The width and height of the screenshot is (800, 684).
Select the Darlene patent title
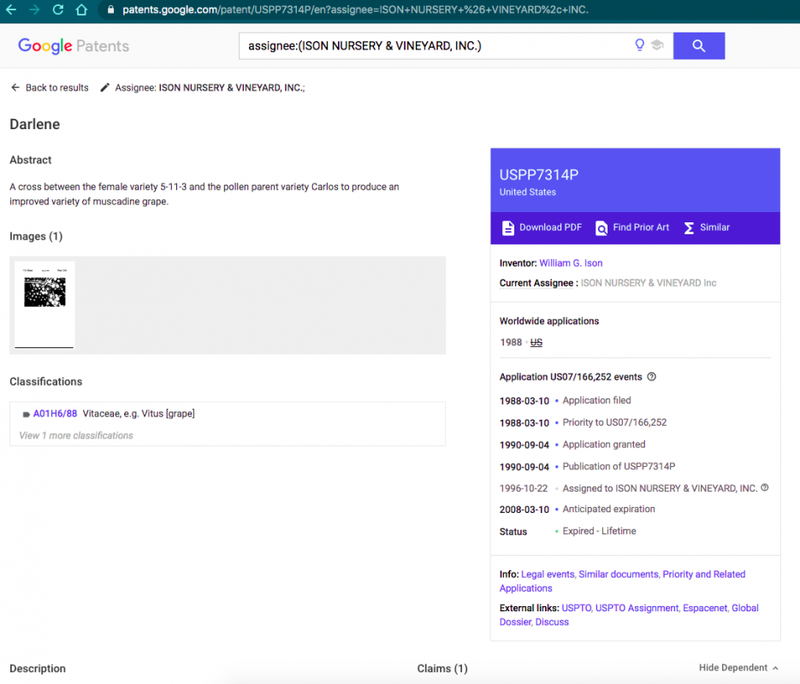tap(35, 124)
